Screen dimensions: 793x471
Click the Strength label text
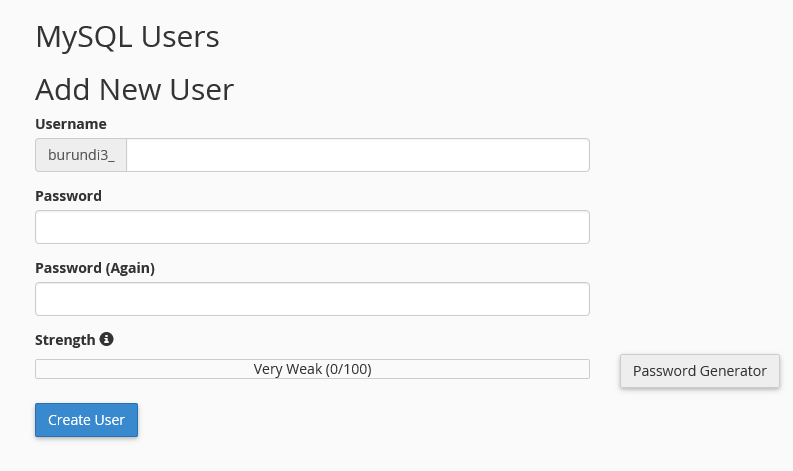65,340
